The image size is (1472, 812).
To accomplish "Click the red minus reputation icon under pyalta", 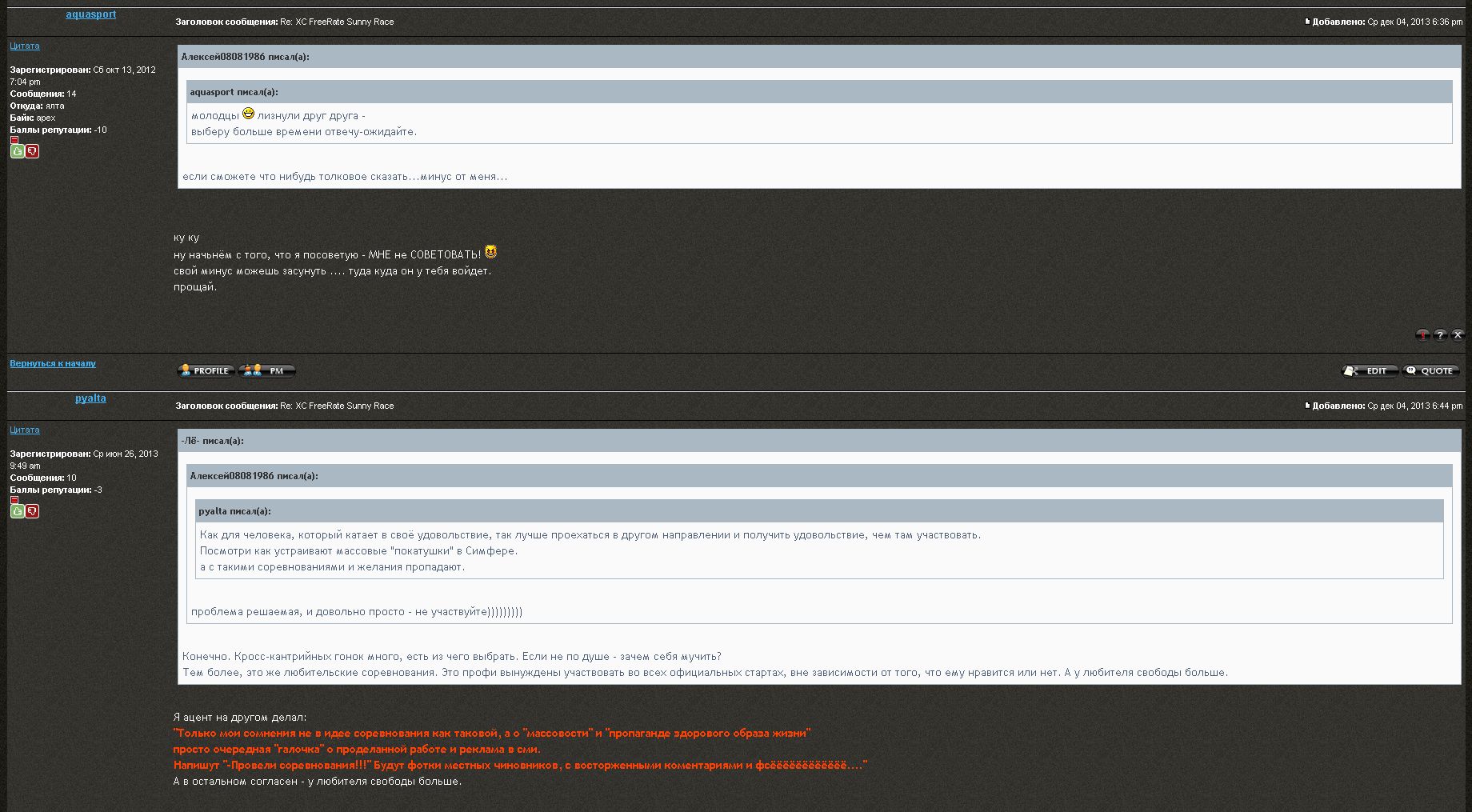I will 14,500.
